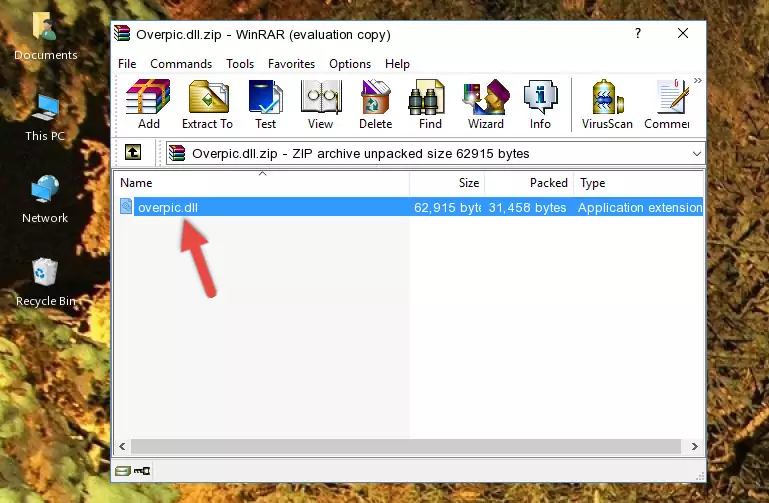Viewport: 769px width, 503px height.
Task: Click the Application extension type cell
Action: 640,207
